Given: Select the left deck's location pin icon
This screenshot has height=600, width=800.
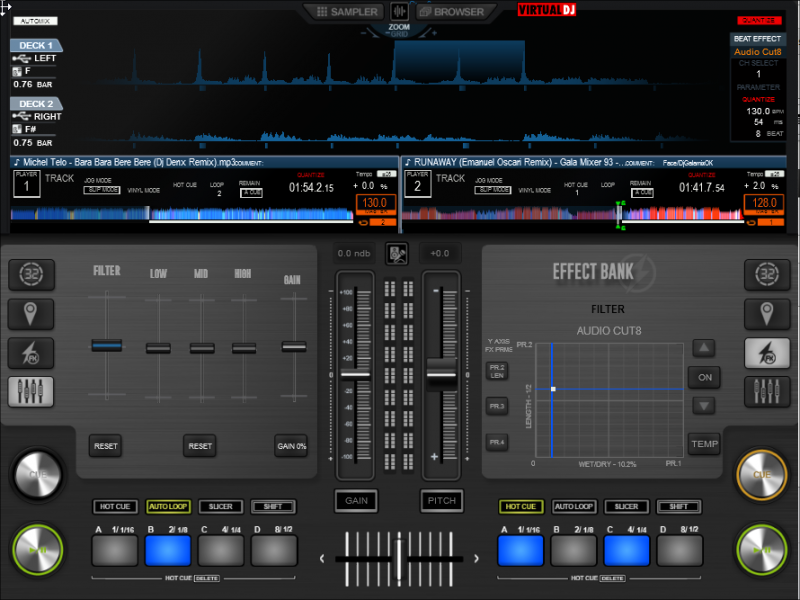Looking at the screenshot, I should click(31, 314).
